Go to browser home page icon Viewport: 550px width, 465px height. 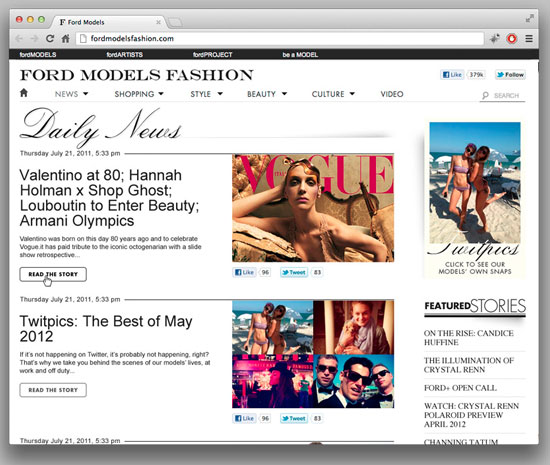66,39
